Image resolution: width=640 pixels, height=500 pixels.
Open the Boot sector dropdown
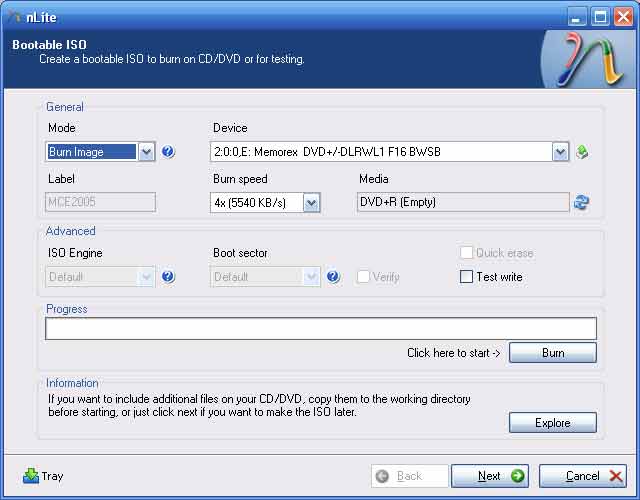[311, 277]
